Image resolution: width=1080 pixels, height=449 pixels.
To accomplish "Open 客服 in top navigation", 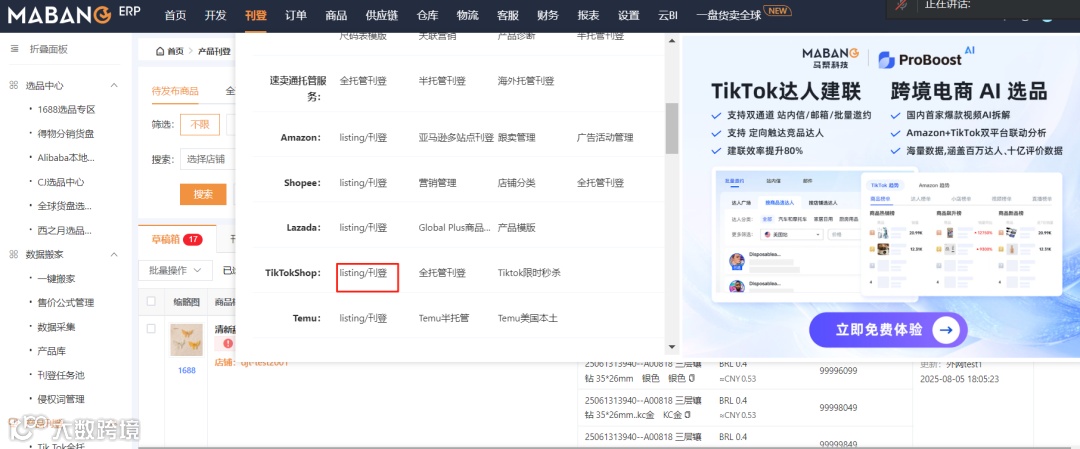I will 508,15.
